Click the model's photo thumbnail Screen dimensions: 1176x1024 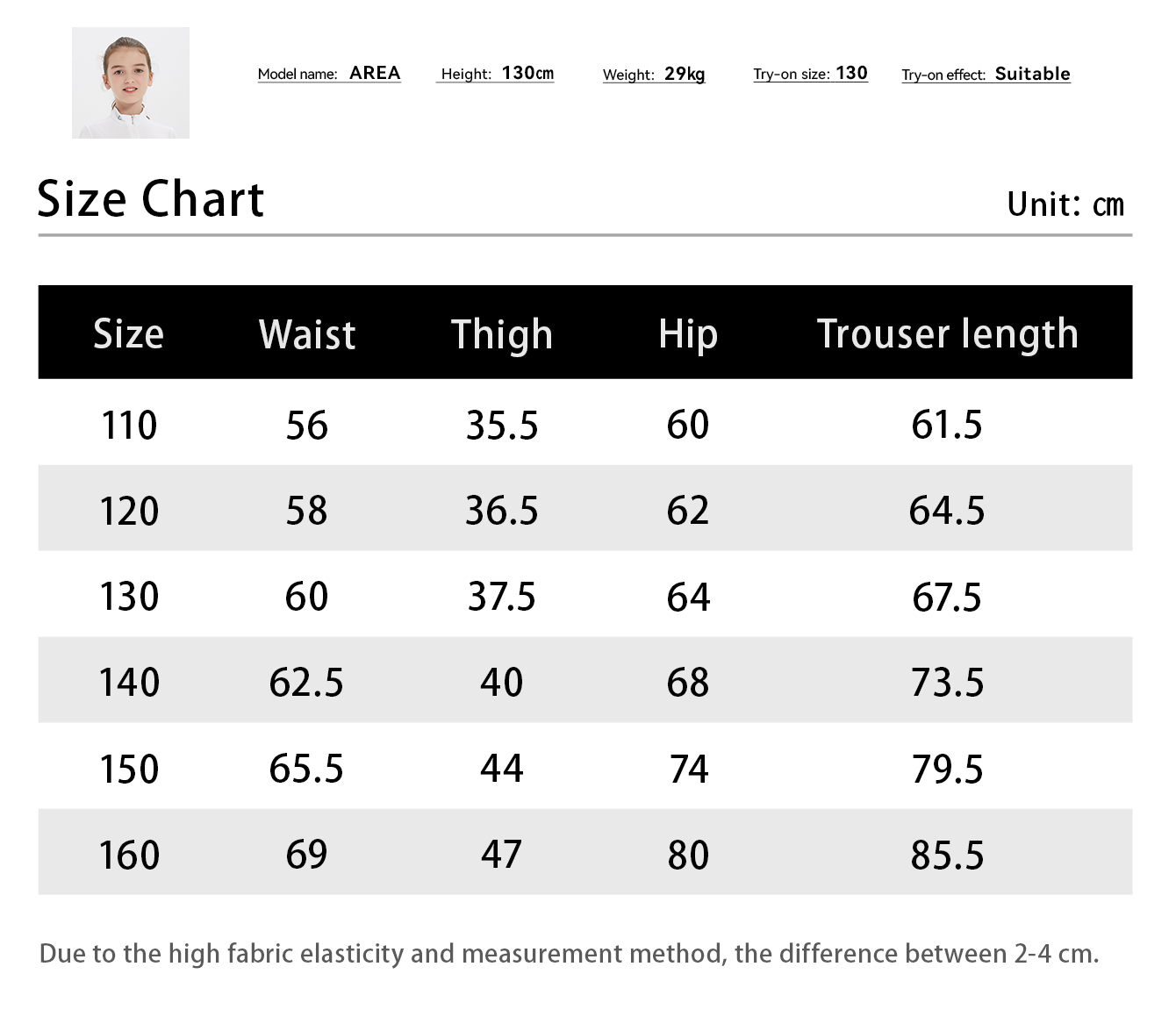131,82
